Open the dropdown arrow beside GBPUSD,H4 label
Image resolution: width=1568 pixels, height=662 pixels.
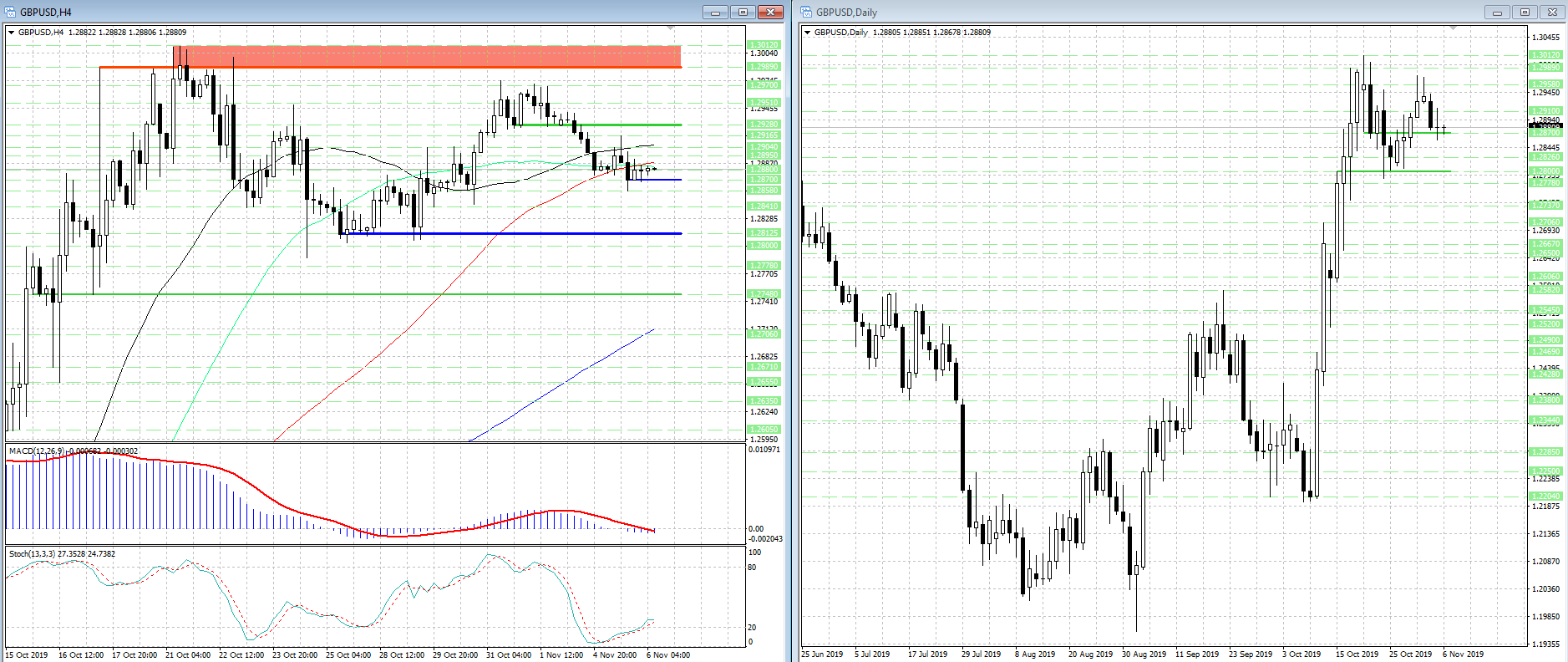[12, 33]
